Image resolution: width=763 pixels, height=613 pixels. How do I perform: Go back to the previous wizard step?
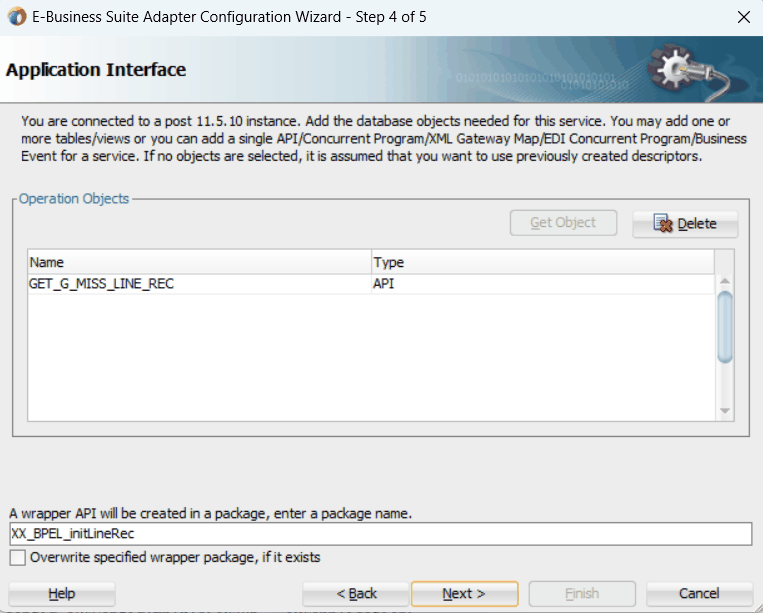tap(356, 594)
